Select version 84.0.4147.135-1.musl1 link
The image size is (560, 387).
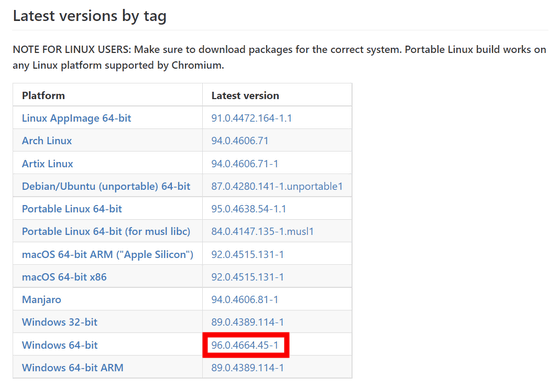pos(262,232)
